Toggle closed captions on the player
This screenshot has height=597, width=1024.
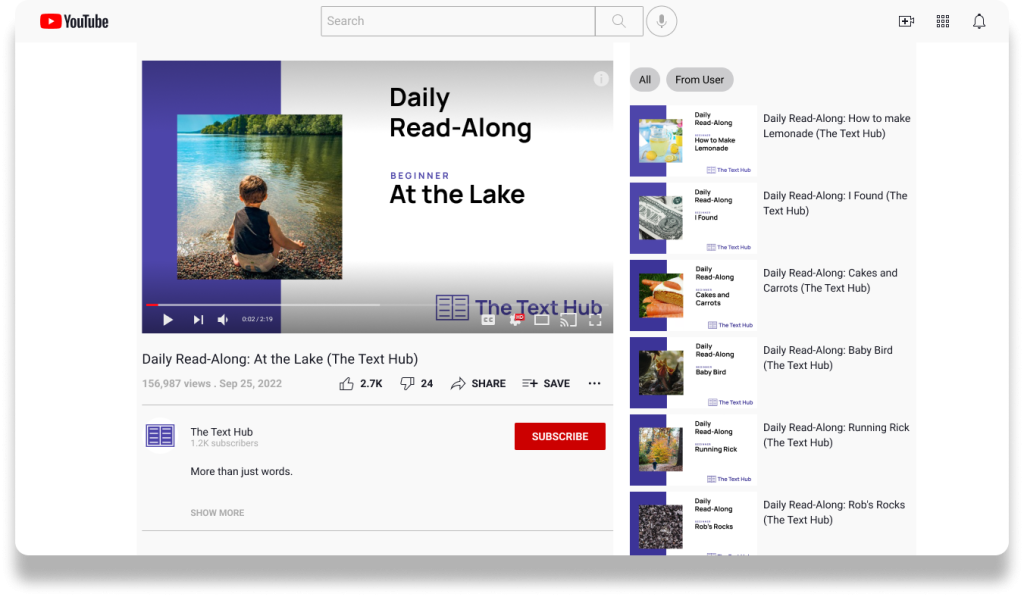click(x=488, y=320)
